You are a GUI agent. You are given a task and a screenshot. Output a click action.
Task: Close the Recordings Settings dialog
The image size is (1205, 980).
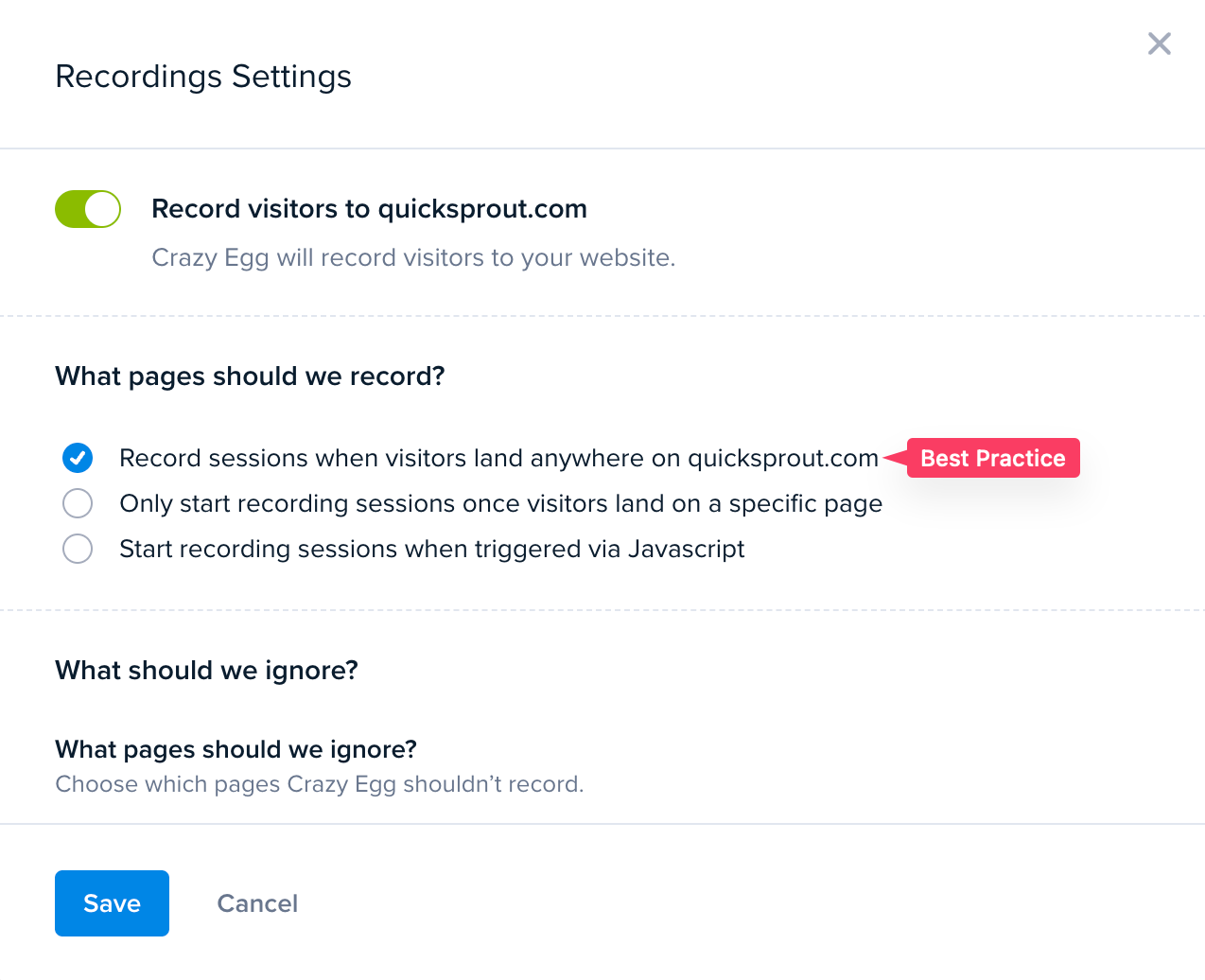pyautogui.click(x=1159, y=44)
